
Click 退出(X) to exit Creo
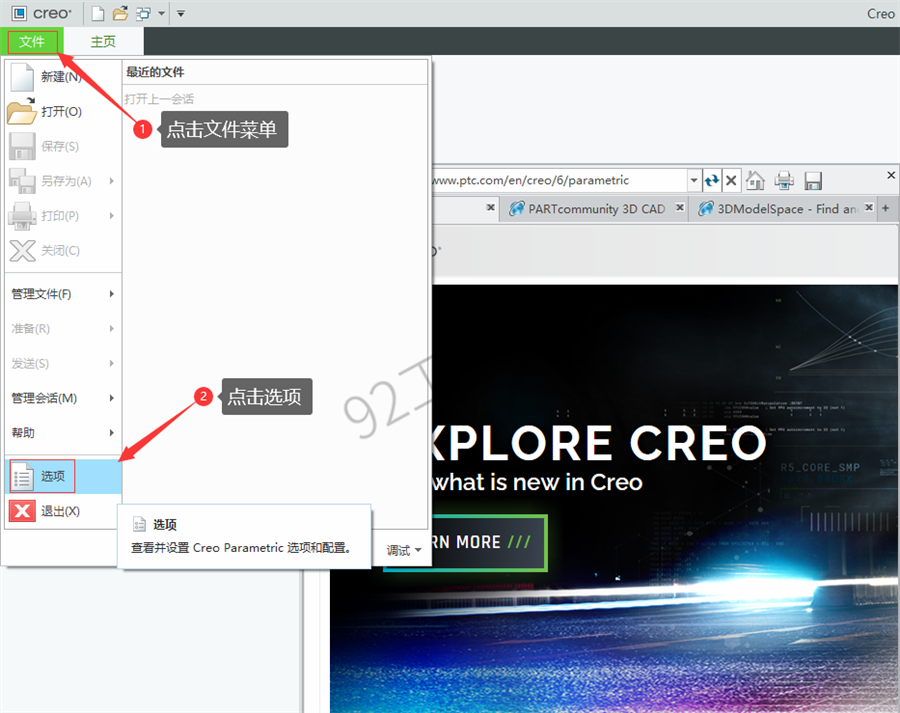point(63,511)
